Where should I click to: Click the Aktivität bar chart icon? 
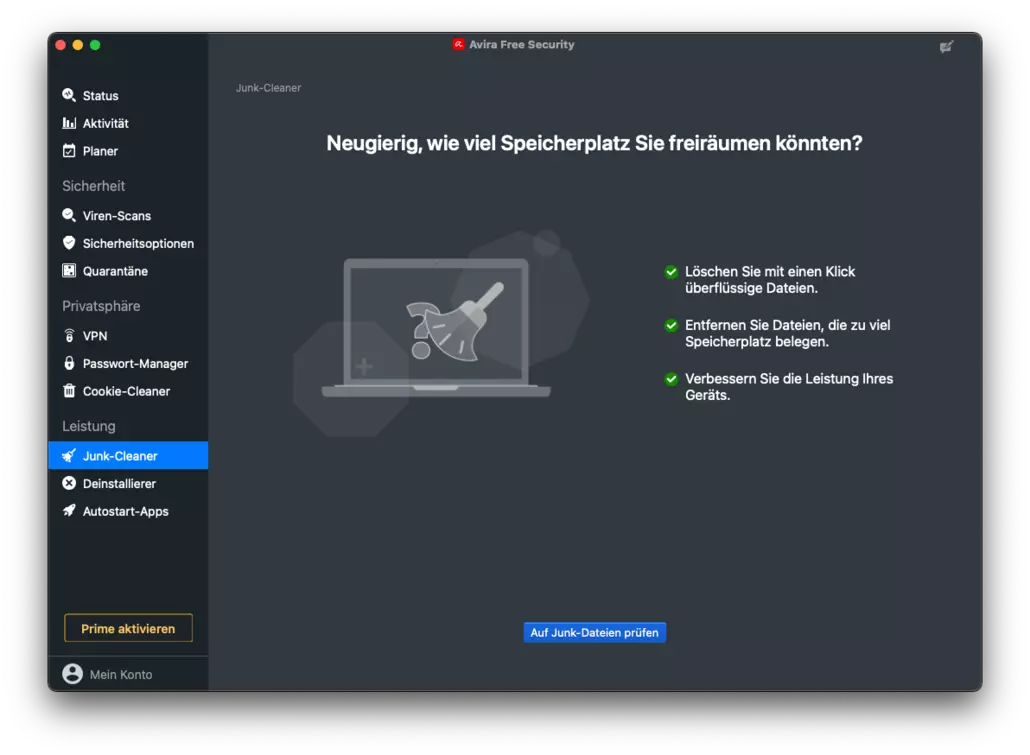(69, 123)
